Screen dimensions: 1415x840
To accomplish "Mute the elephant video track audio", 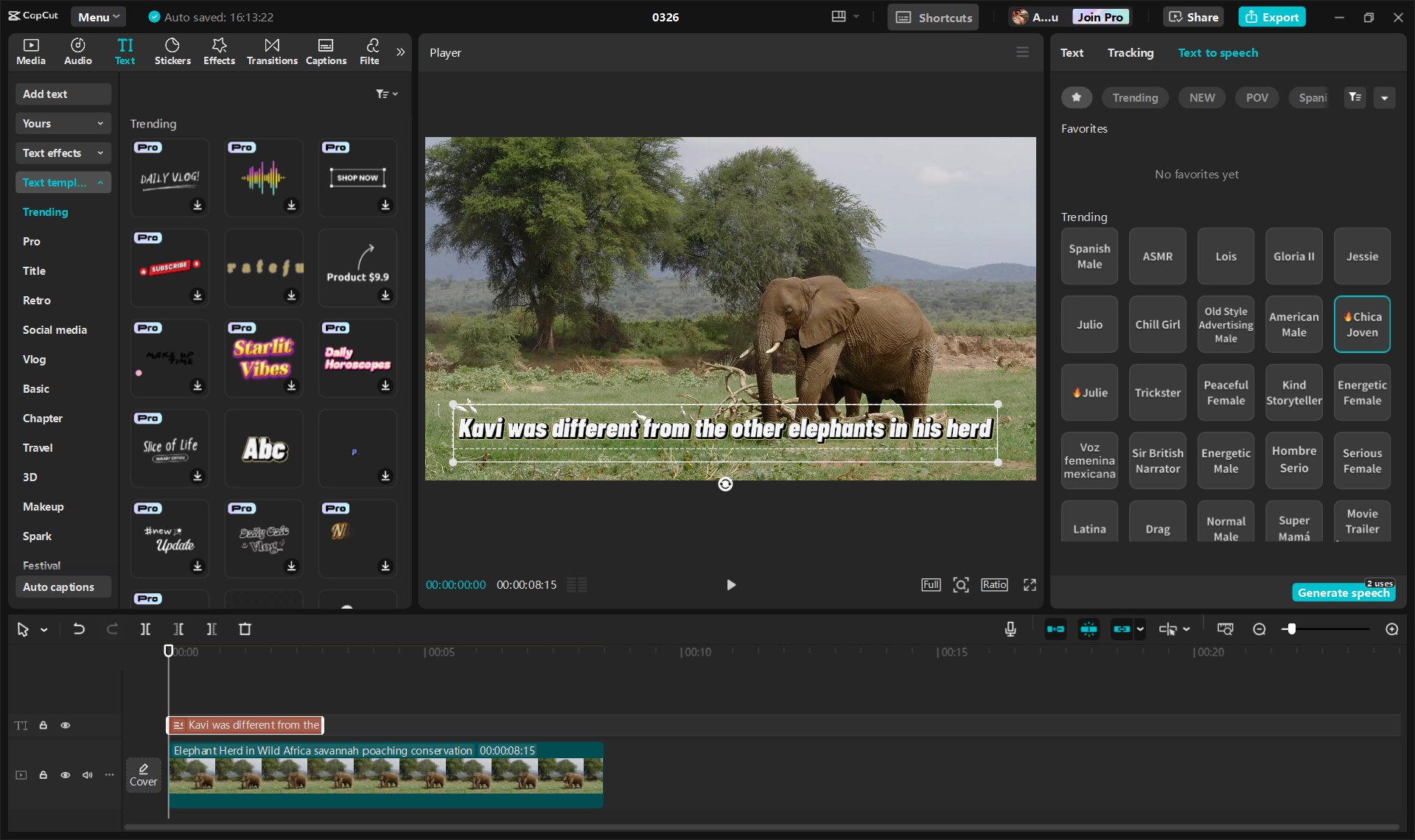I will pyautogui.click(x=88, y=775).
